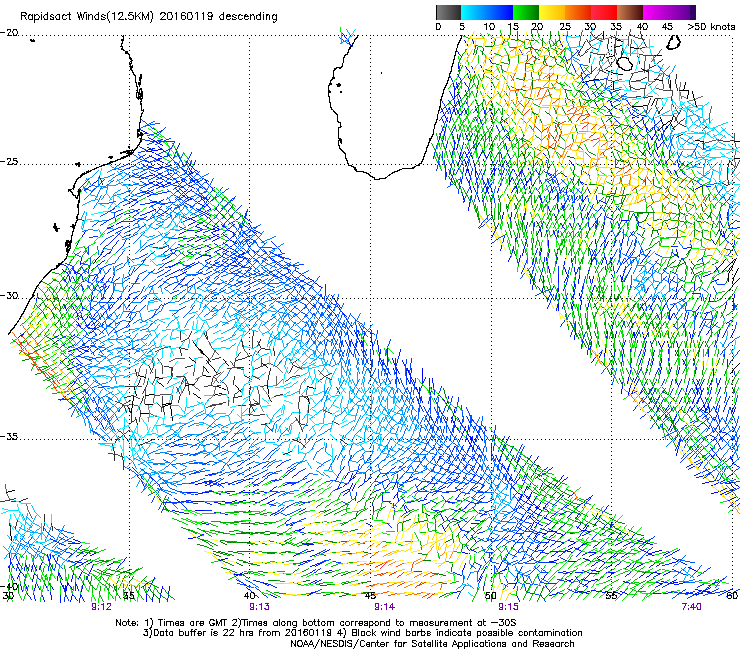740x650 pixels.
Task: Click the 'Note: 1) Times are GMT' line
Action: 315,623
